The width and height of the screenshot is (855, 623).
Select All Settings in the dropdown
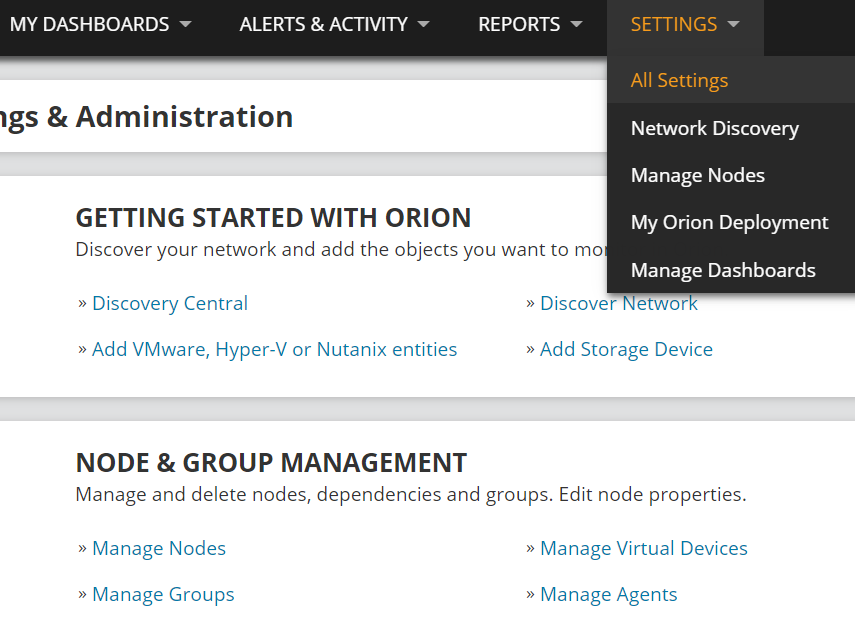(731, 80)
